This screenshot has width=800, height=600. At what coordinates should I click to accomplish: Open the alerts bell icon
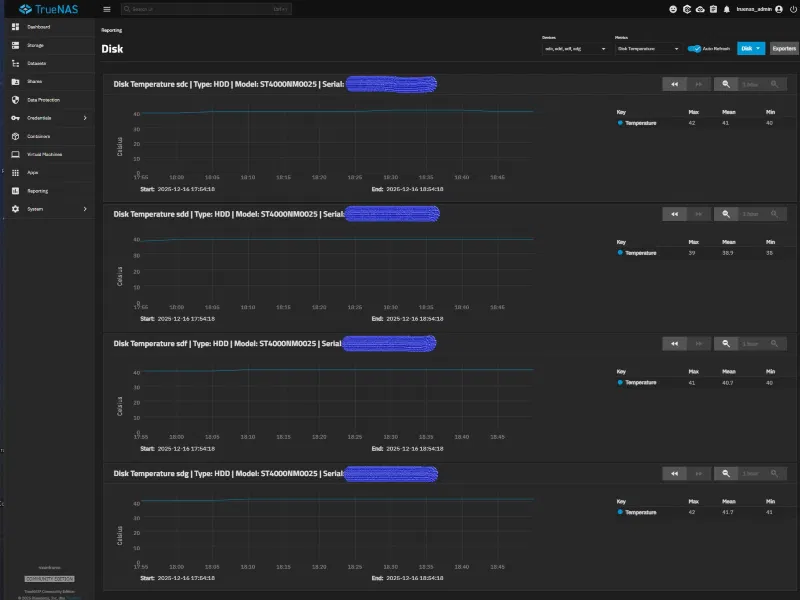(x=727, y=9)
